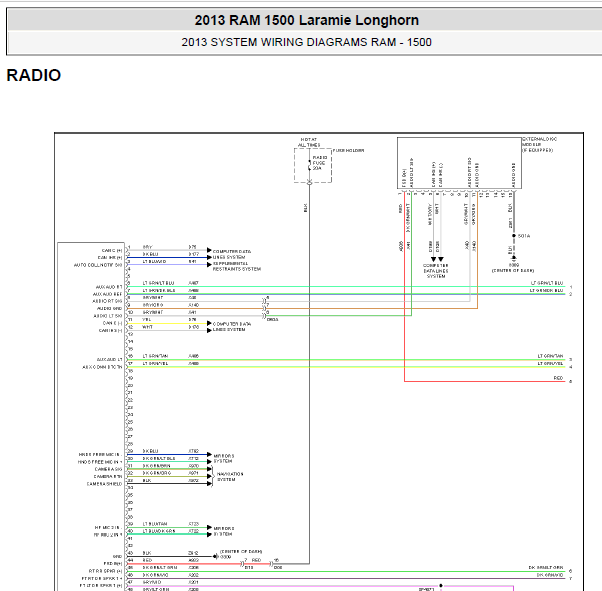Click the 'CAMERA SHIELD' pin label
602x591 pixels.
104,484
